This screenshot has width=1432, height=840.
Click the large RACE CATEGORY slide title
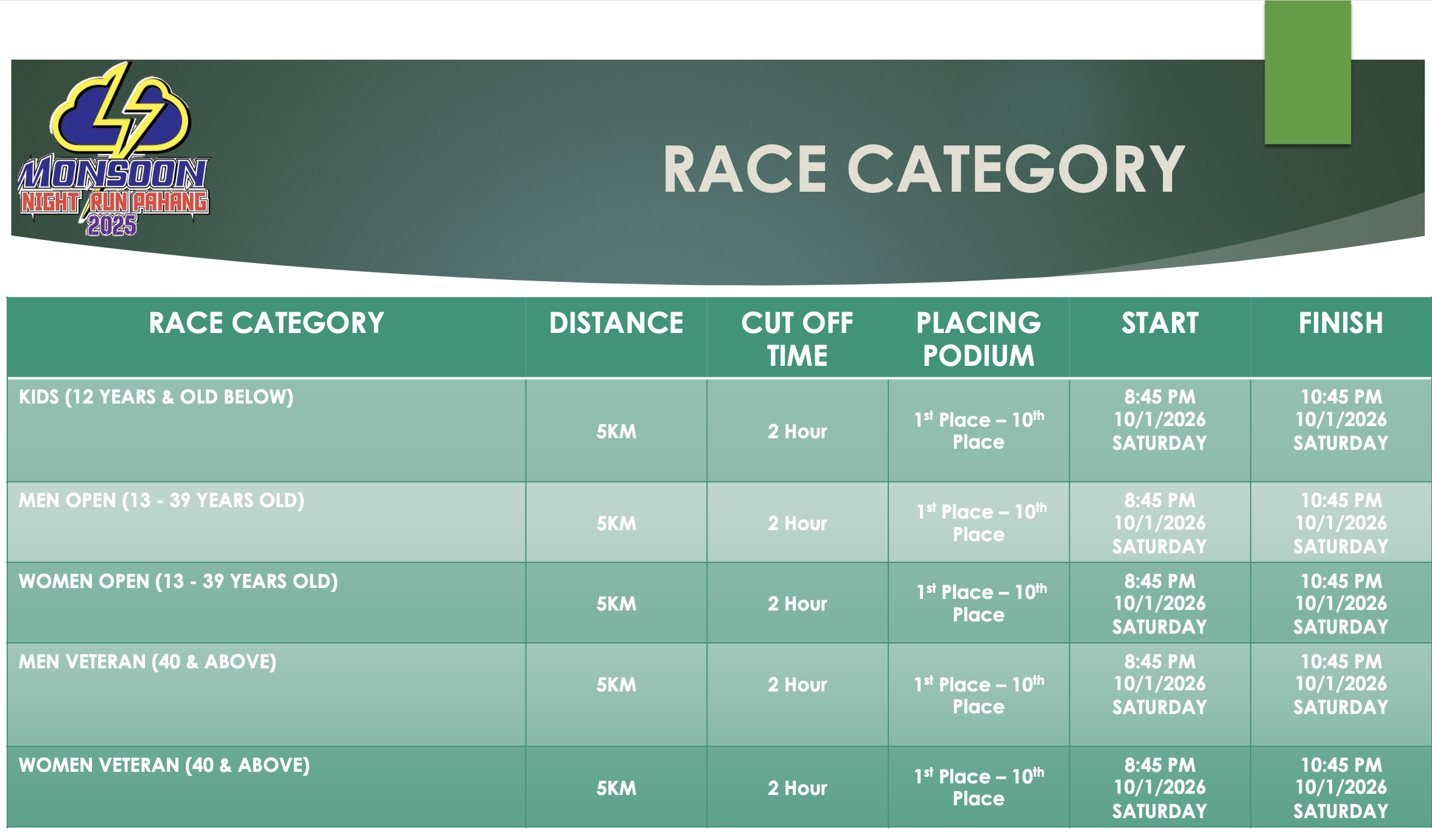[924, 170]
